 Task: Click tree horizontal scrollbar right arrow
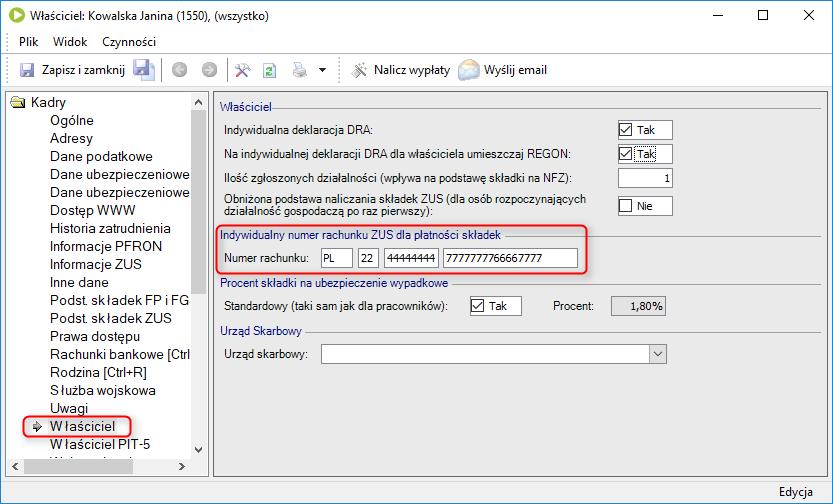[182, 466]
